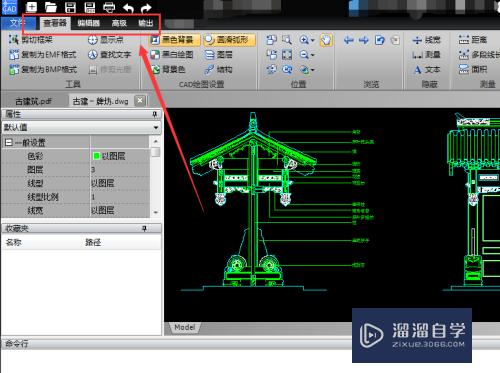
Task: Pin the 收藏夹 favorites panel
Action: [x=145, y=228]
